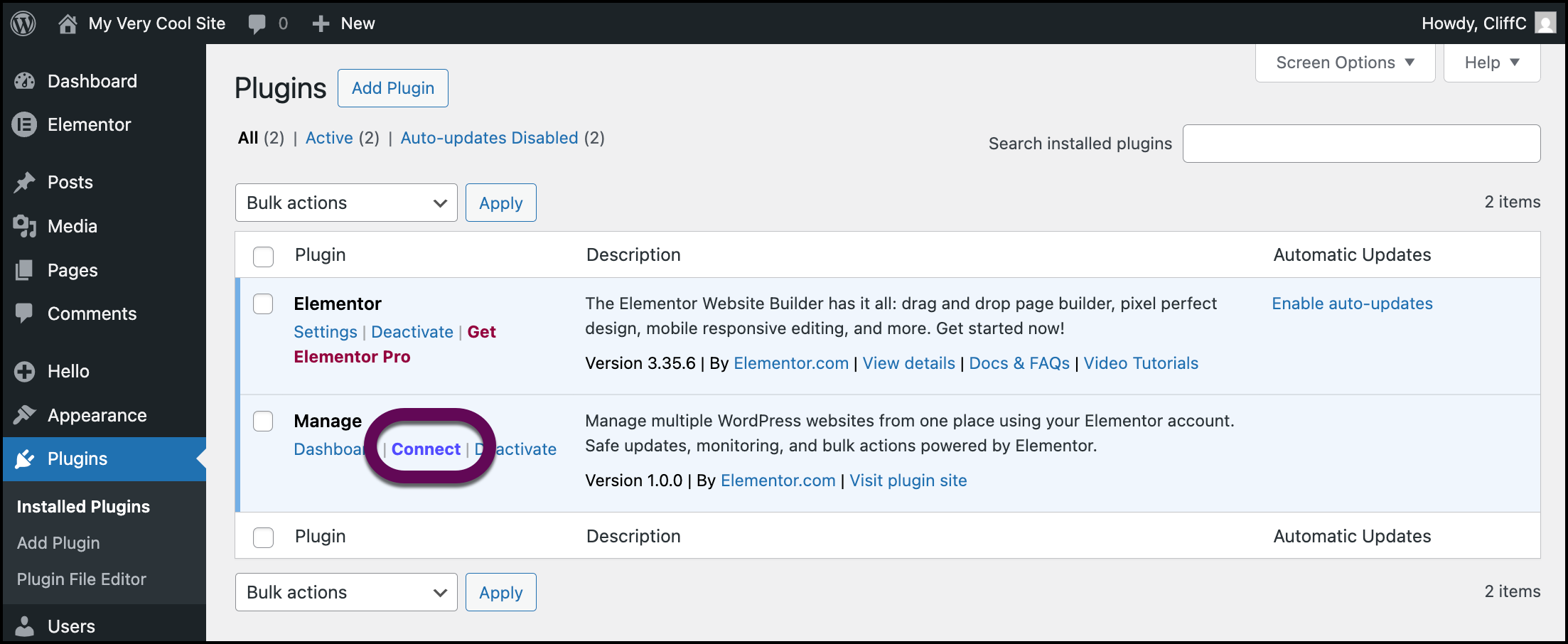
Task: Select the Elementor plugin checkbox
Action: pyautogui.click(x=263, y=304)
